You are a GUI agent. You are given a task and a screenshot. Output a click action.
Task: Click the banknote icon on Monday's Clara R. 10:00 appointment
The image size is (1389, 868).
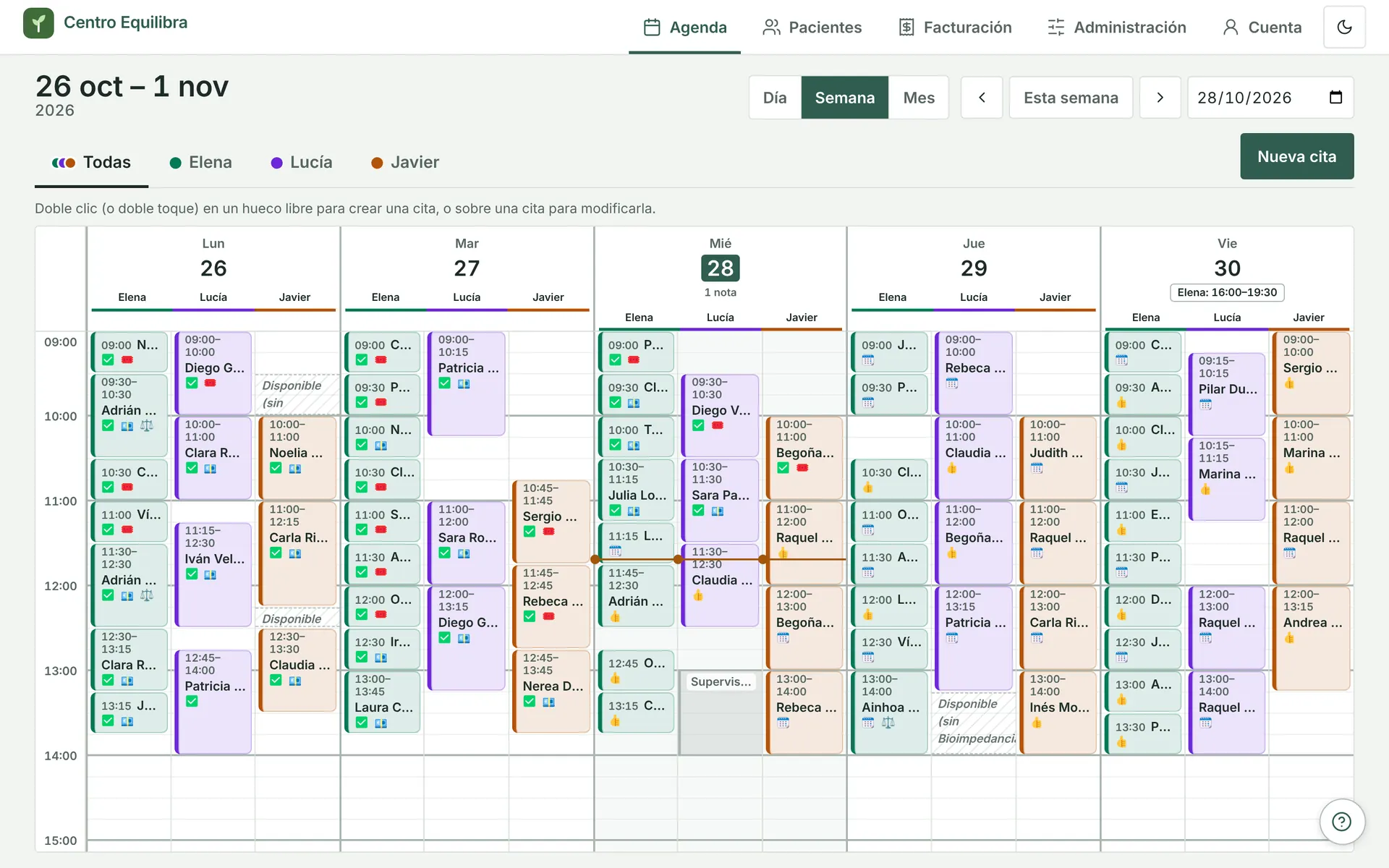tap(211, 469)
